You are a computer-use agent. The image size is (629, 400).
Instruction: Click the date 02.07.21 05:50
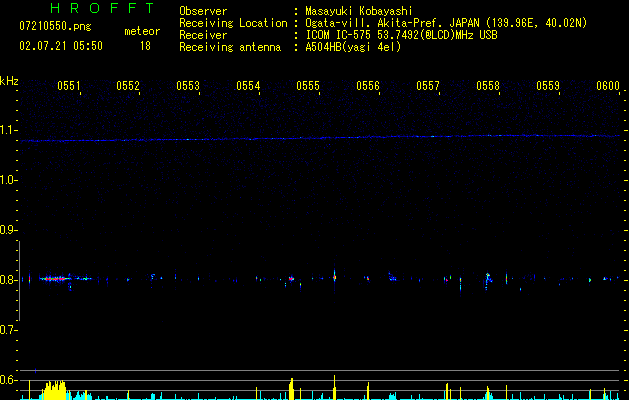(61, 46)
